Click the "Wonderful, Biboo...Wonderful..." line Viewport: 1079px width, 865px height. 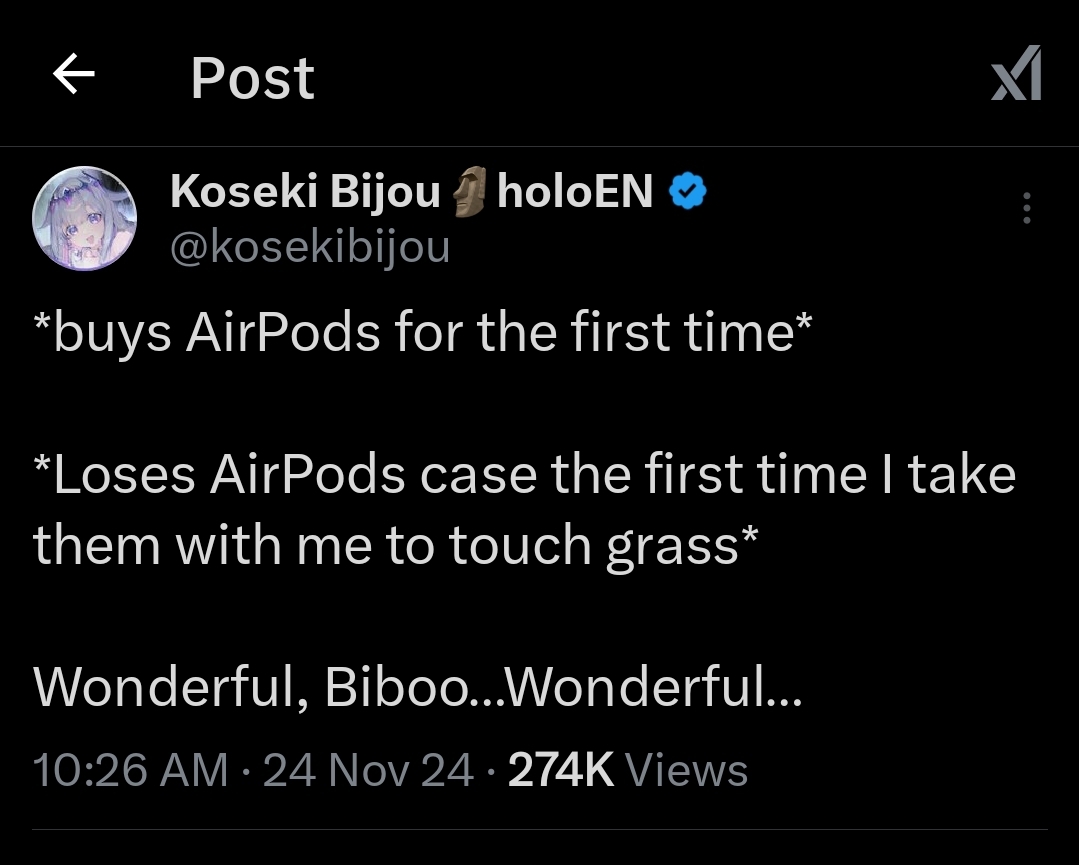(x=418, y=686)
